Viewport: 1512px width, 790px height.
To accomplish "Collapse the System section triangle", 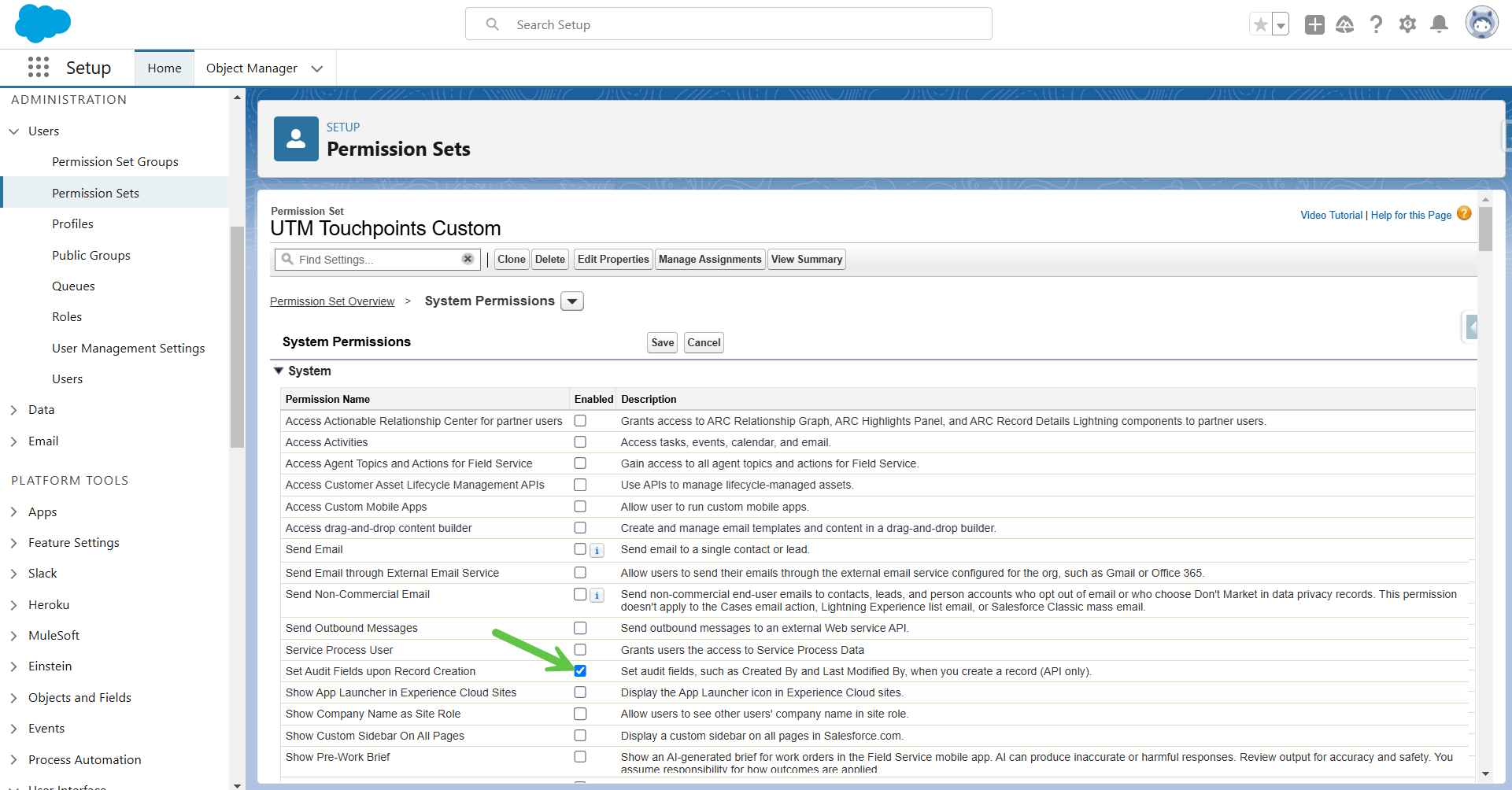I will [278, 371].
